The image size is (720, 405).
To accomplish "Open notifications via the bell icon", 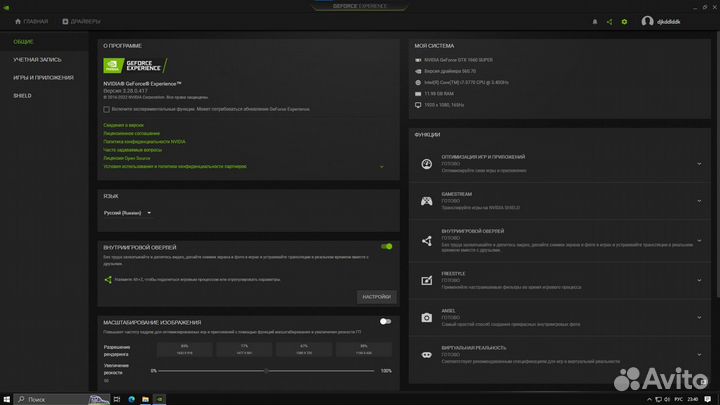I will coord(595,20).
